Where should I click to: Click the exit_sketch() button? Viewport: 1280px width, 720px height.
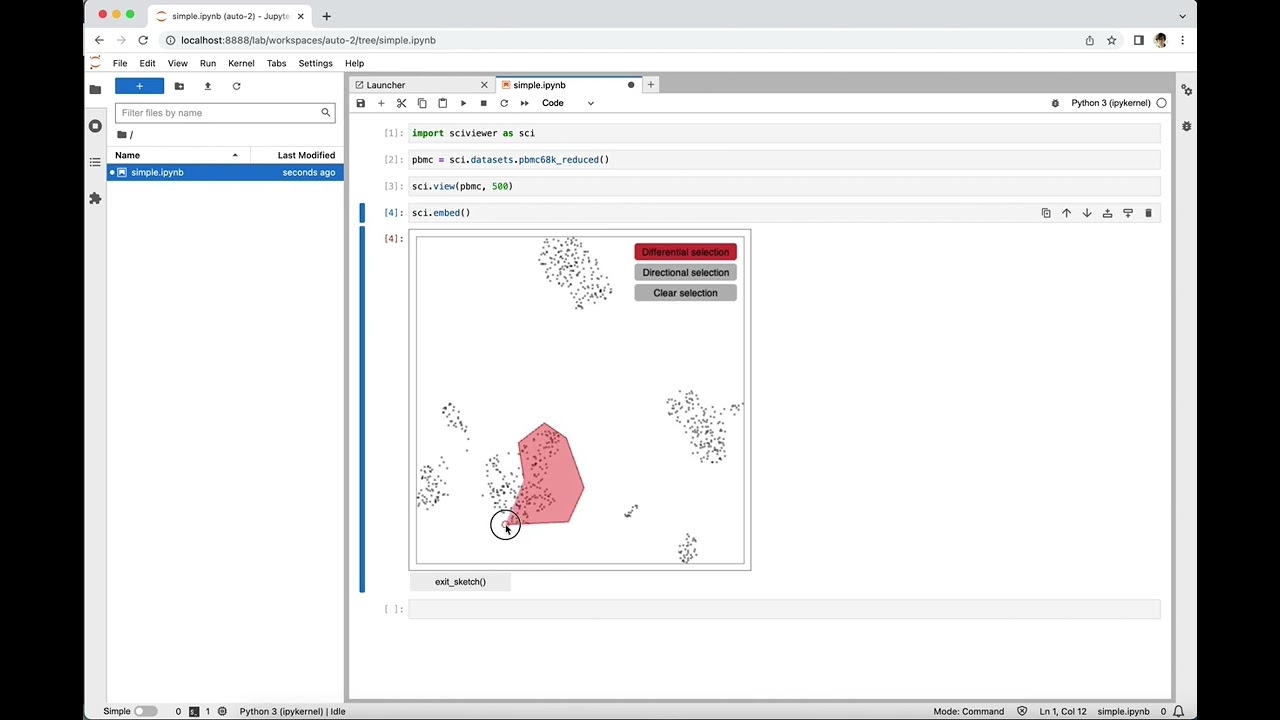coord(460,582)
